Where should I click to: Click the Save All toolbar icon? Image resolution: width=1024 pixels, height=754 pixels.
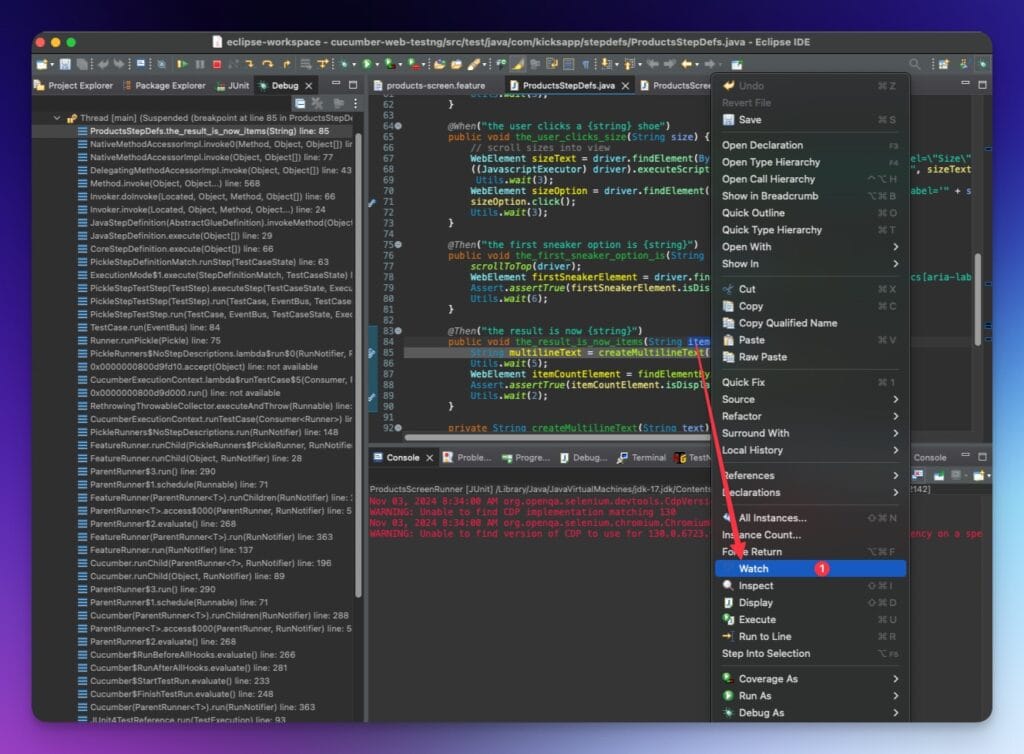82,64
